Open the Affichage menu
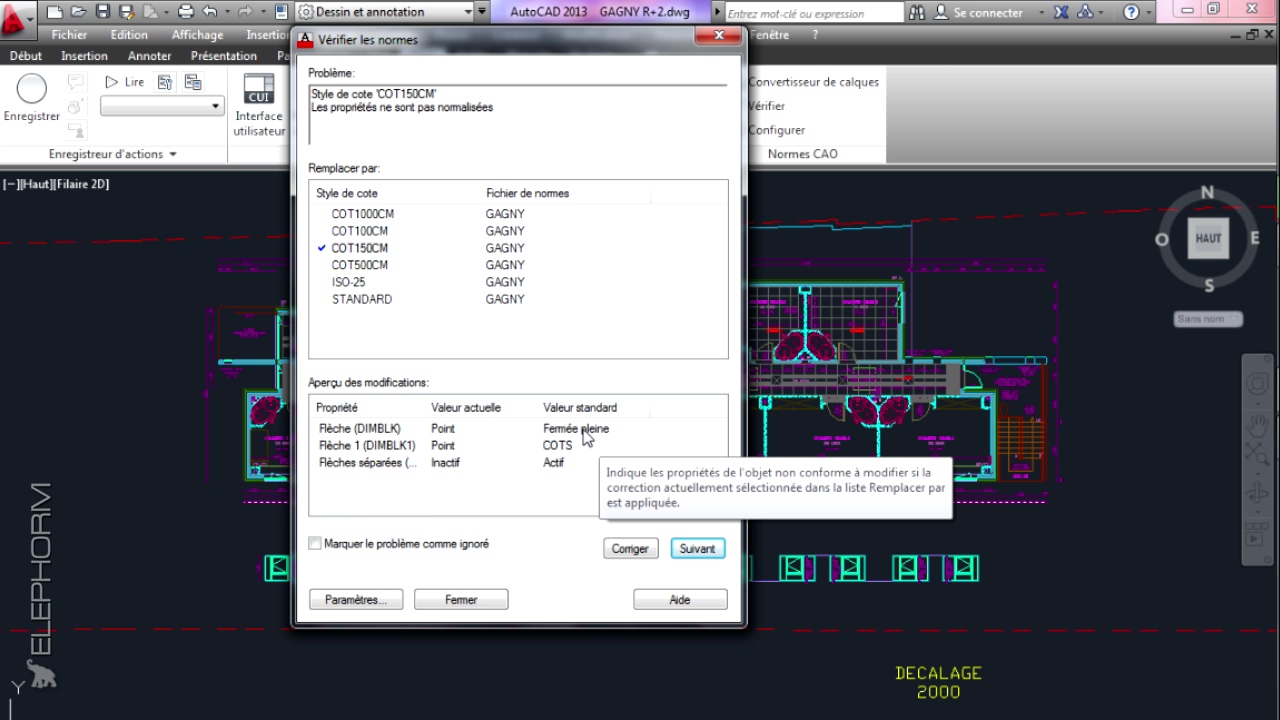1280x720 pixels. (x=197, y=35)
